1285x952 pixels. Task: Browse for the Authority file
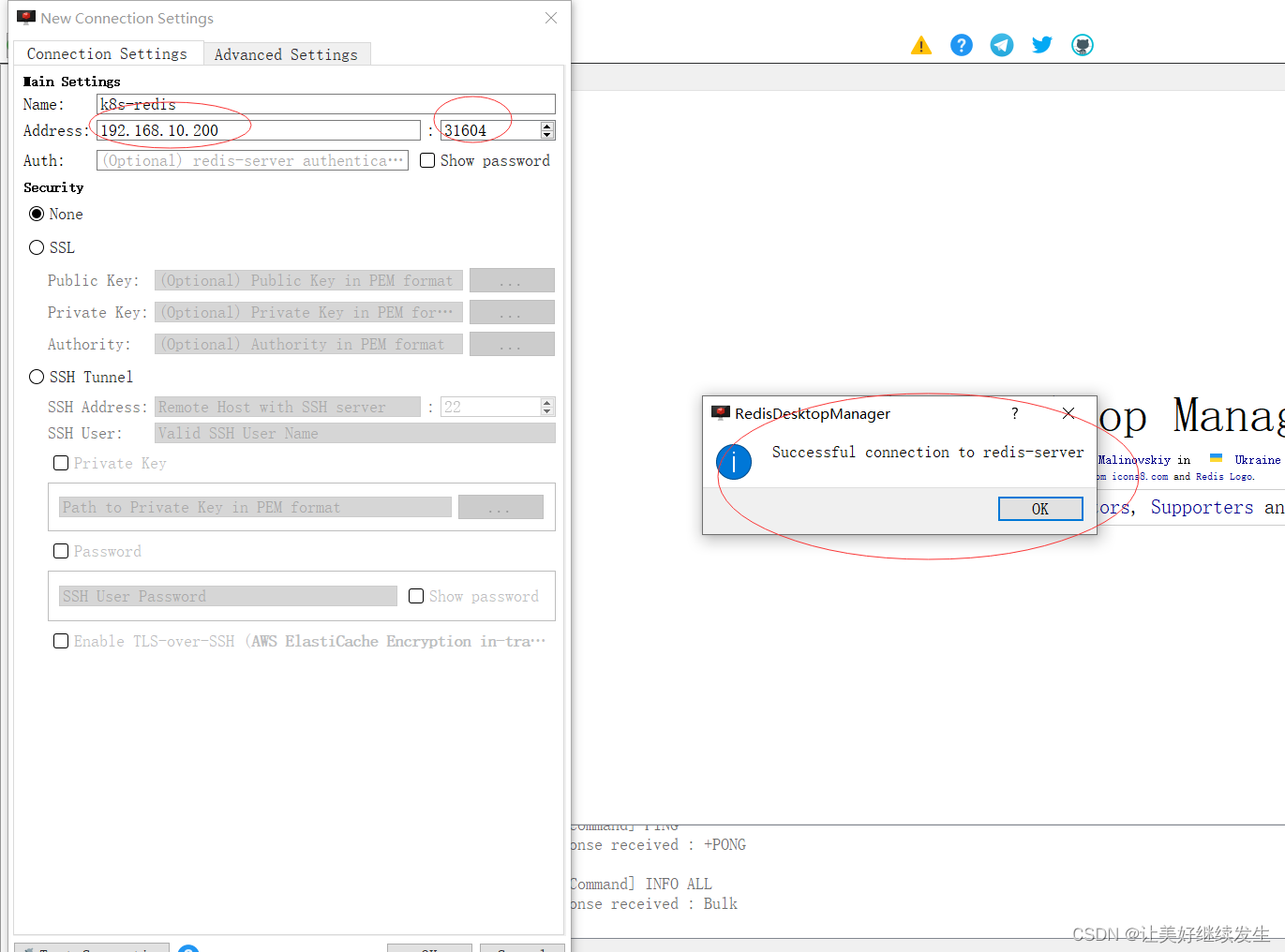coord(512,344)
